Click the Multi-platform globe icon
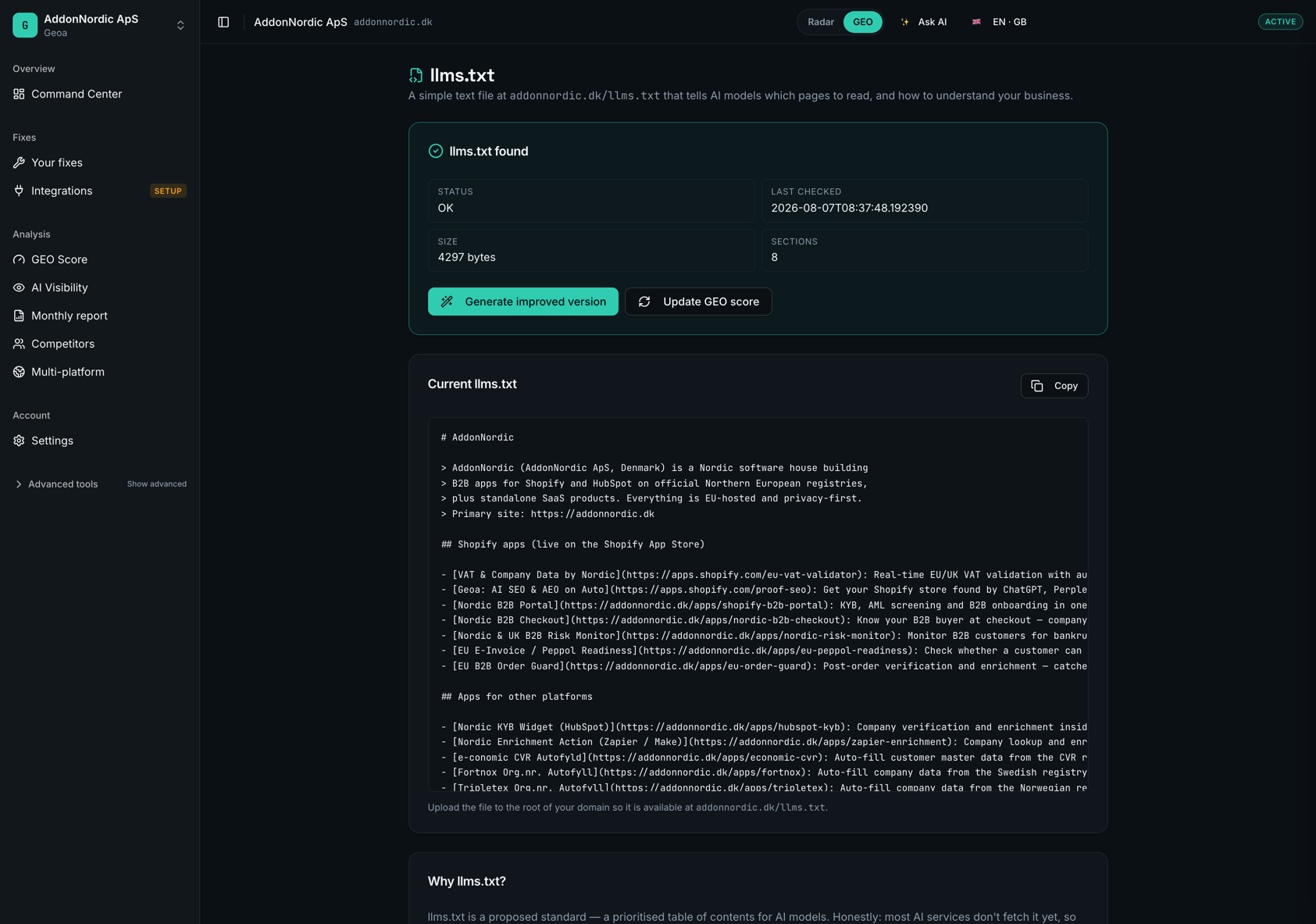1316x924 pixels. pos(19,372)
